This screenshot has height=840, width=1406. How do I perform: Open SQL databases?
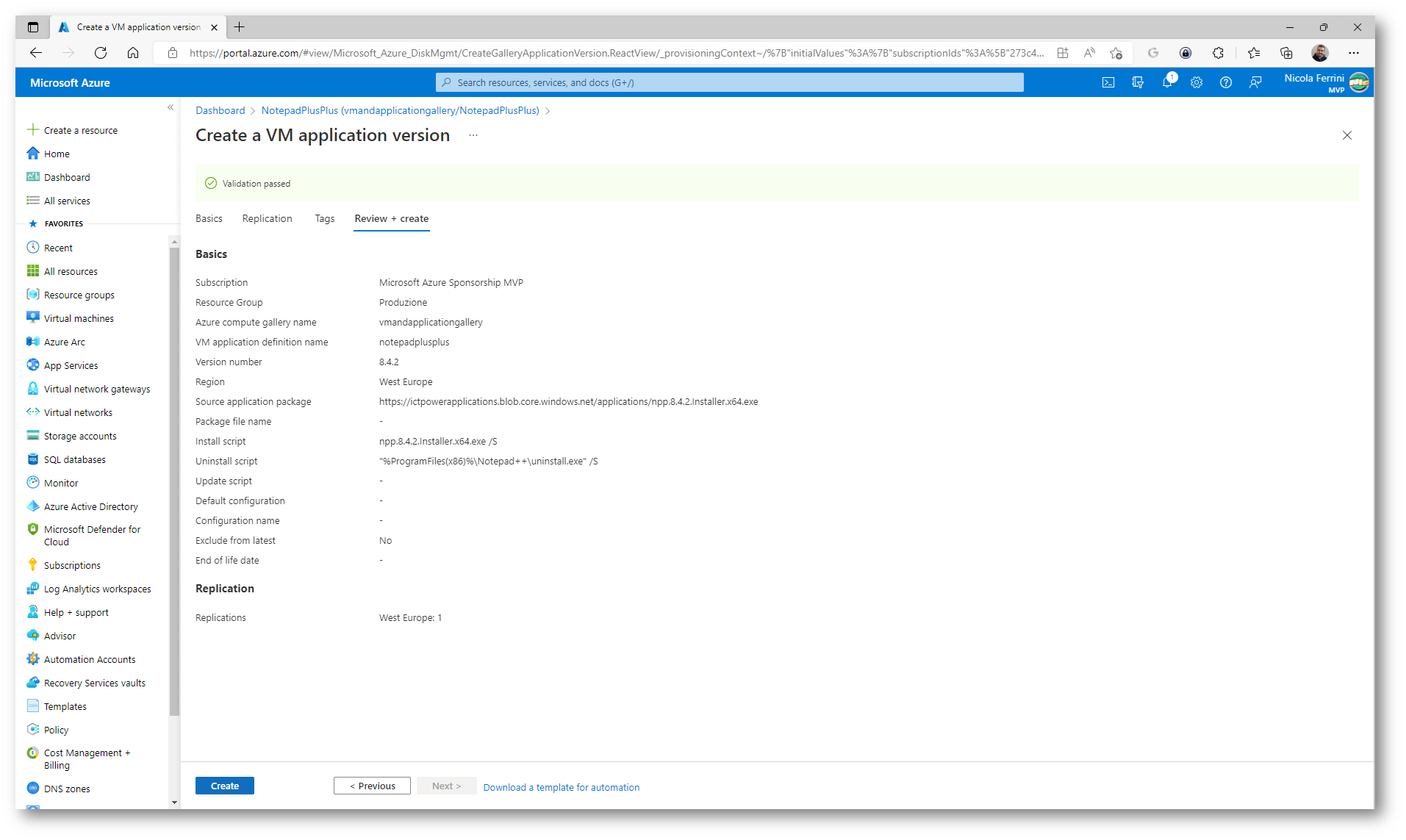click(x=75, y=459)
